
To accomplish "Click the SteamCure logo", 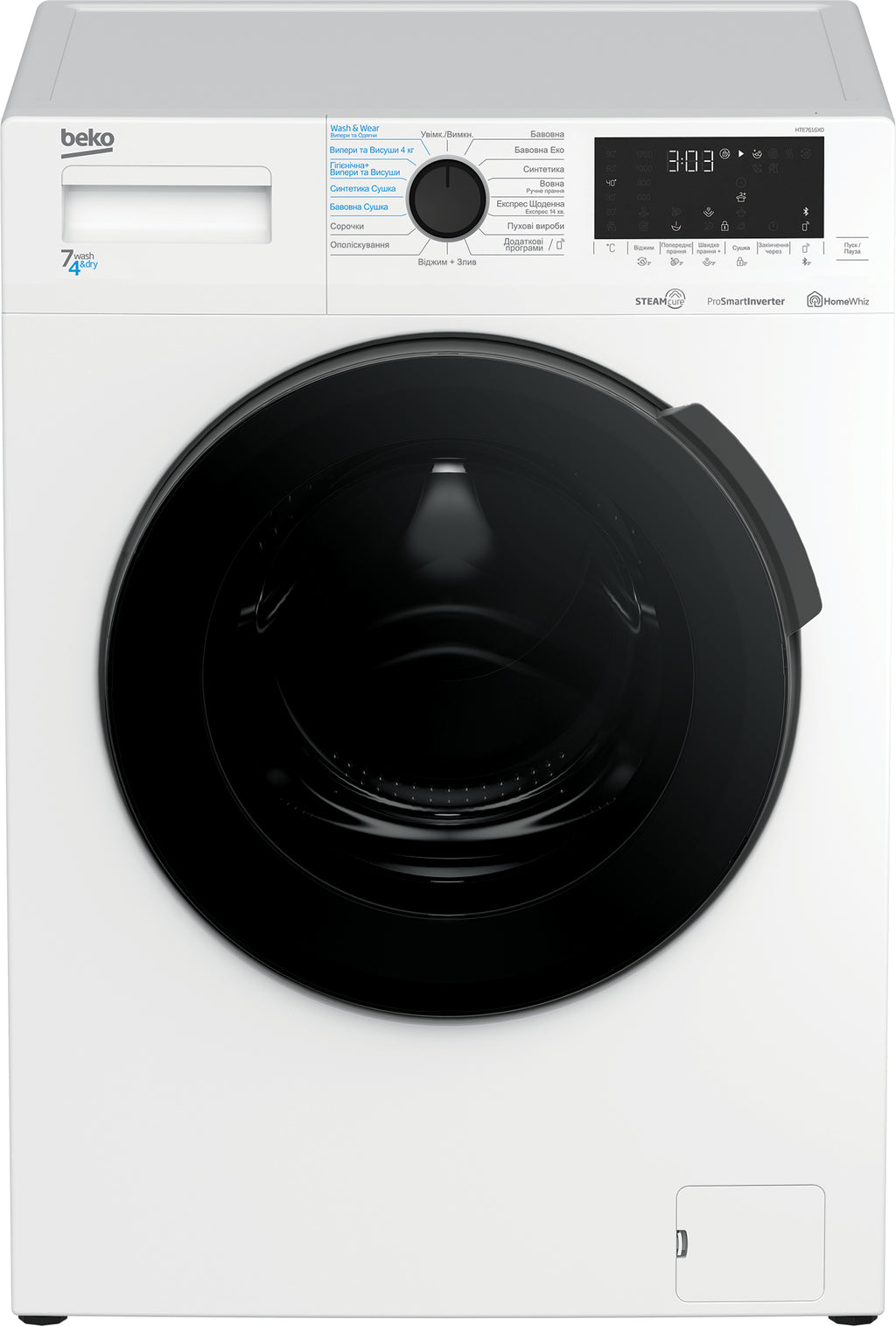I will point(661,300).
